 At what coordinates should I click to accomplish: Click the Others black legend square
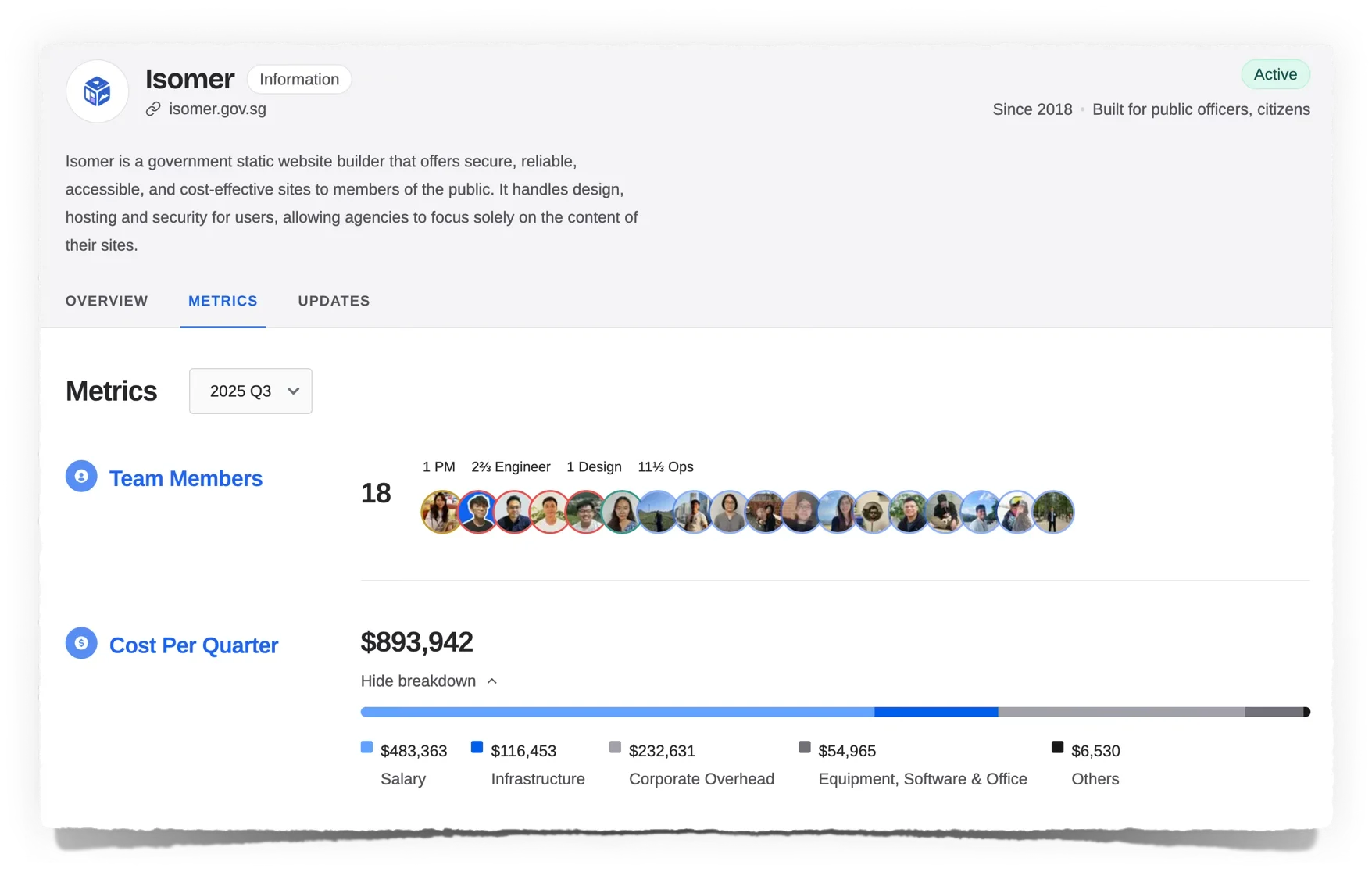(x=1058, y=747)
